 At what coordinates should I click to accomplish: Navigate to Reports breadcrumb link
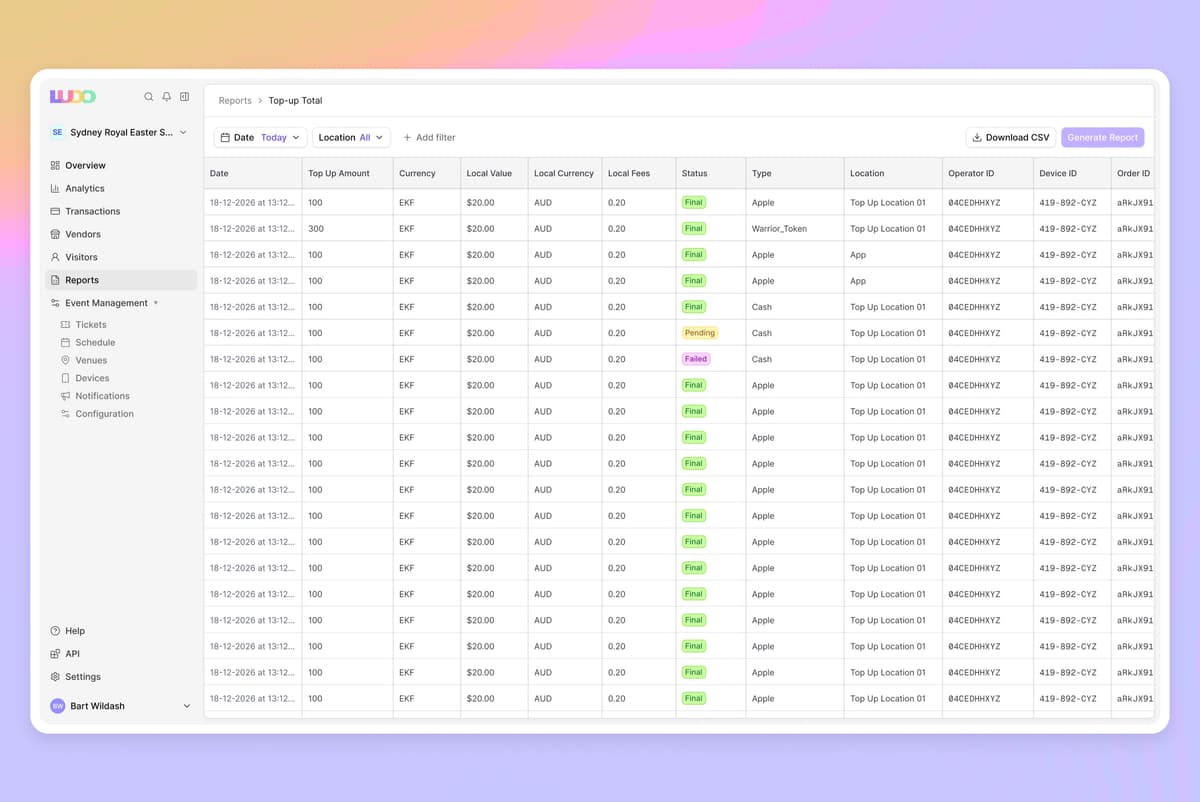235,101
